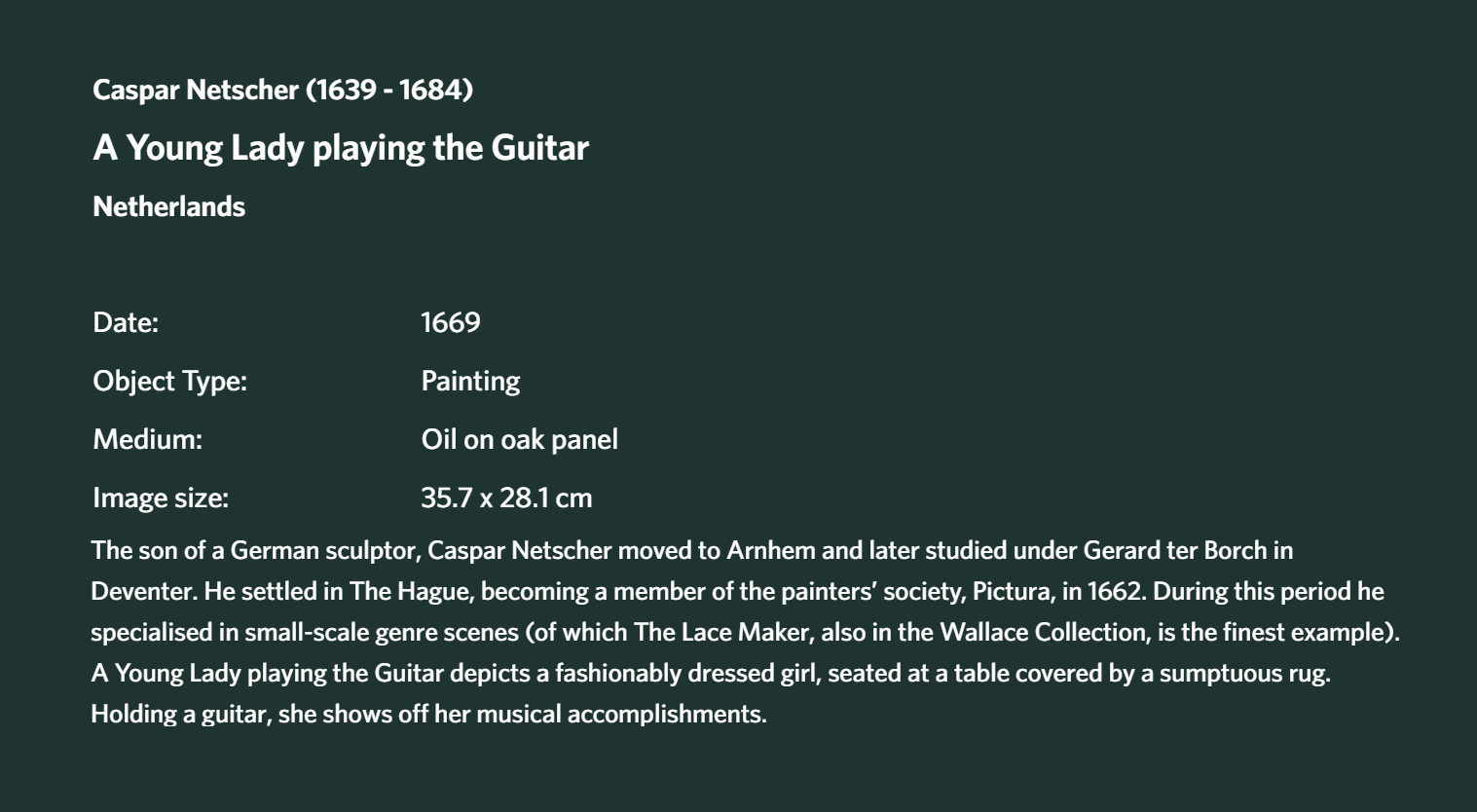Select the Oil on oak panel value
The image size is (1477, 812).
coord(520,439)
